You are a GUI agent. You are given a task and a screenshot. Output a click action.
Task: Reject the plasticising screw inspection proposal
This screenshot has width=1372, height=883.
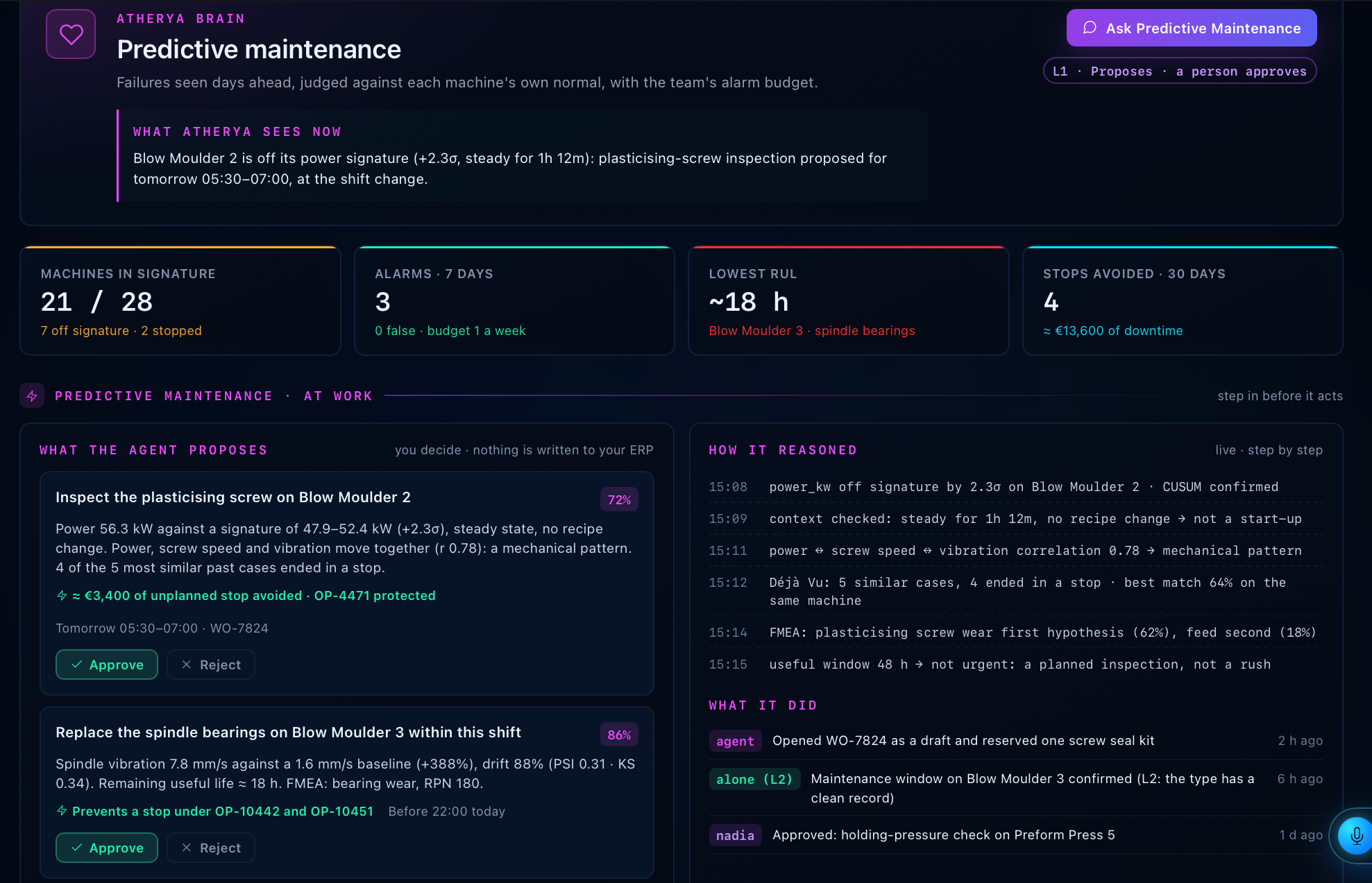[x=211, y=665]
